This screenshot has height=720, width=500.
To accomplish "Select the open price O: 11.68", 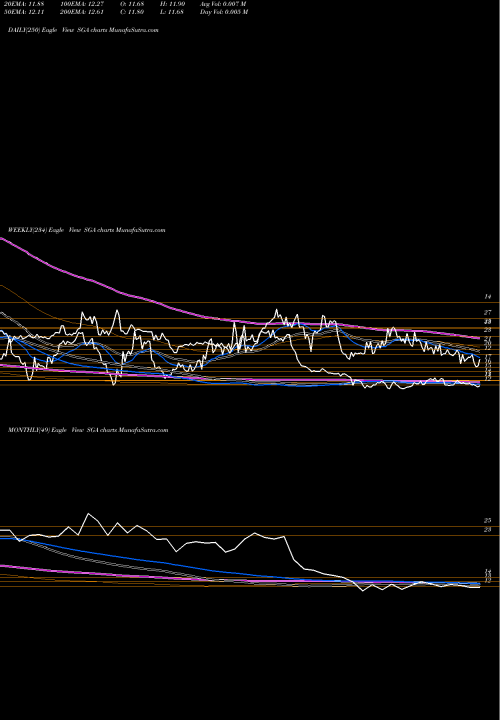I will [133, 4].
